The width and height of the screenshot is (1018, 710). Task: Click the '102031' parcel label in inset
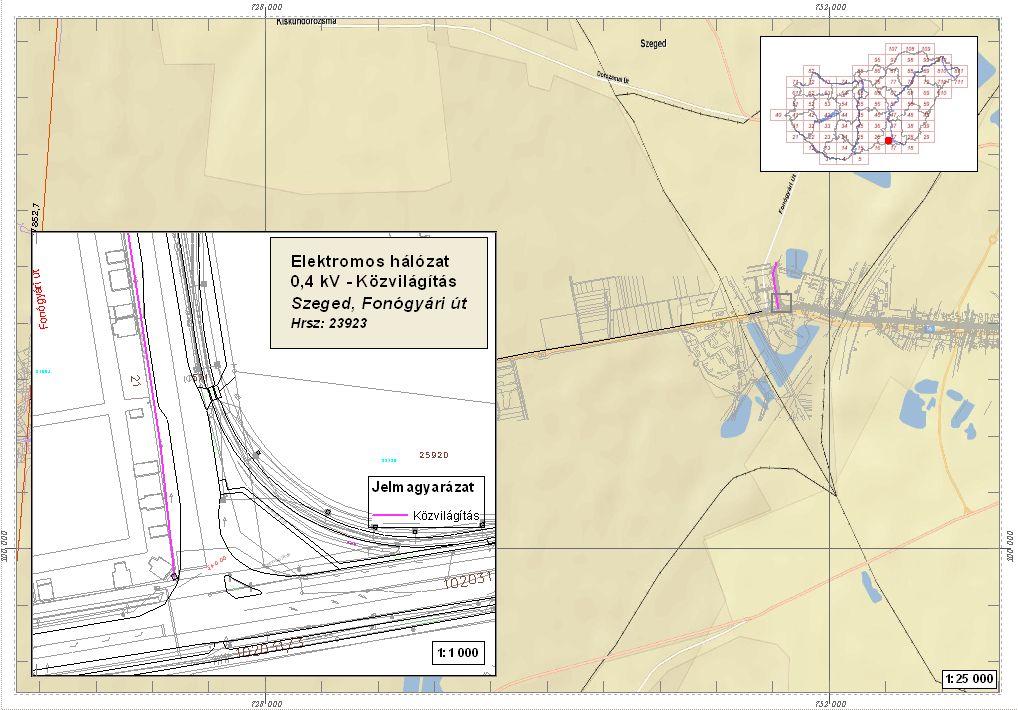tap(468, 580)
